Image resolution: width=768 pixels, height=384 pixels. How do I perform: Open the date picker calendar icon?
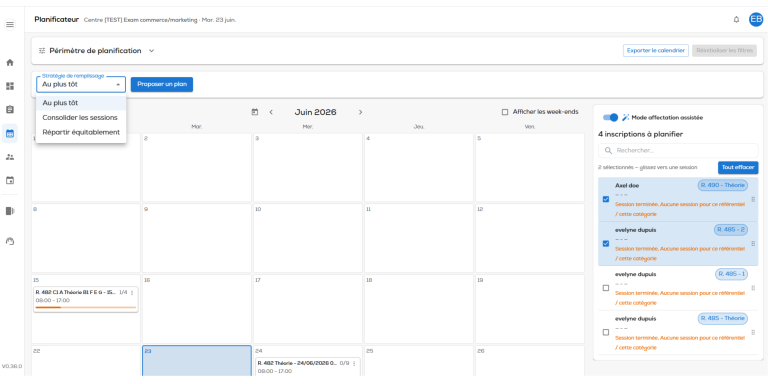tap(255, 112)
